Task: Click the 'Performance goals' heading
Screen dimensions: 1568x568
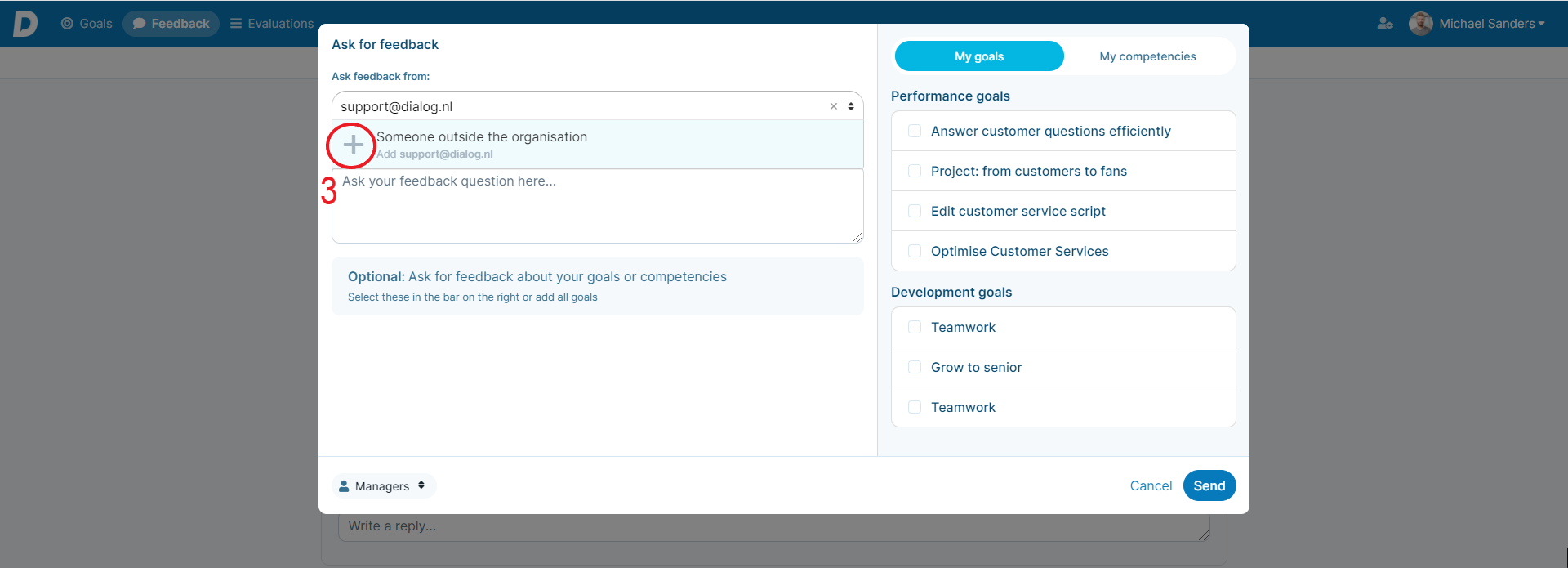Action: point(951,96)
